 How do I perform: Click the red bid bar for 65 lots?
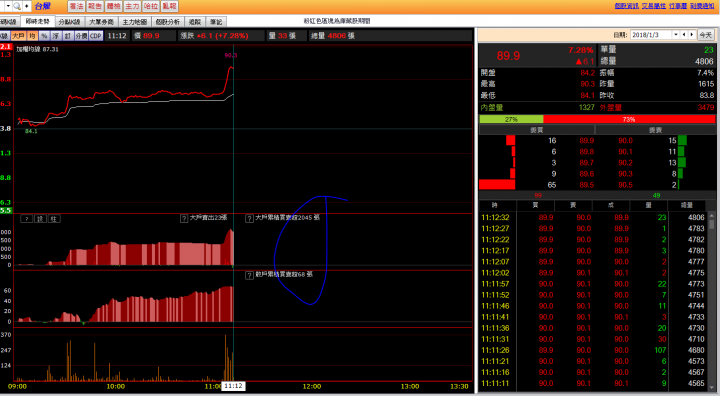pyautogui.click(x=497, y=185)
